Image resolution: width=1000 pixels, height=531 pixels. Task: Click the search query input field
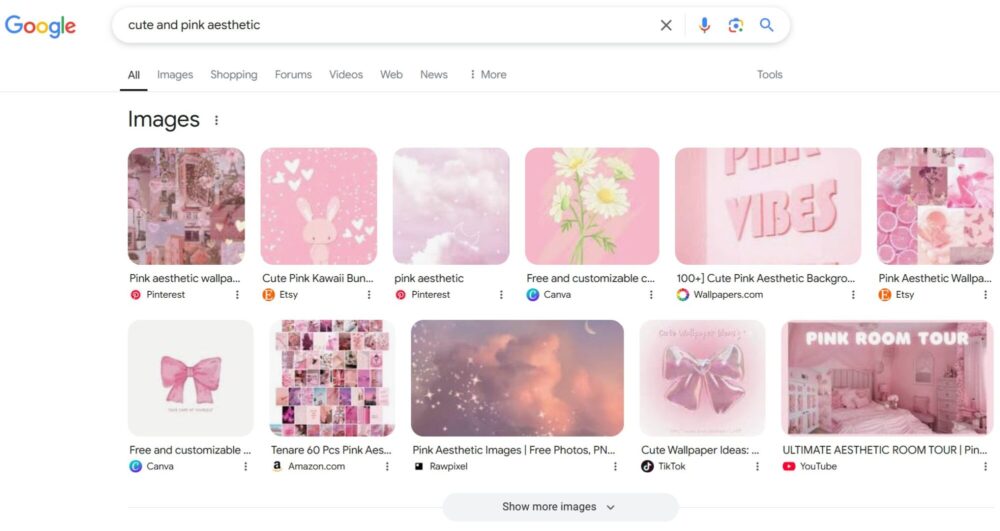(380, 26)
